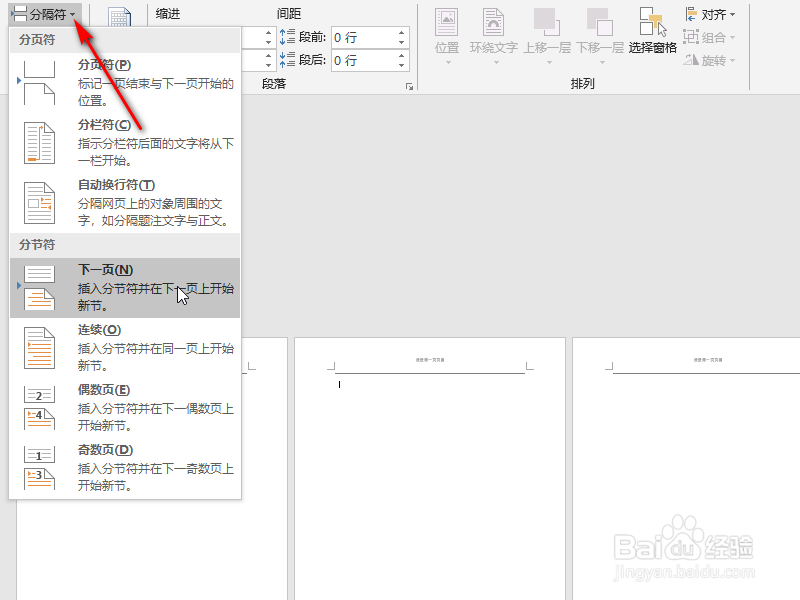Click the 分节符 section heading
The height and width of the screenshot is (600, 800).
pyautogui.click(x=37, y=245)
